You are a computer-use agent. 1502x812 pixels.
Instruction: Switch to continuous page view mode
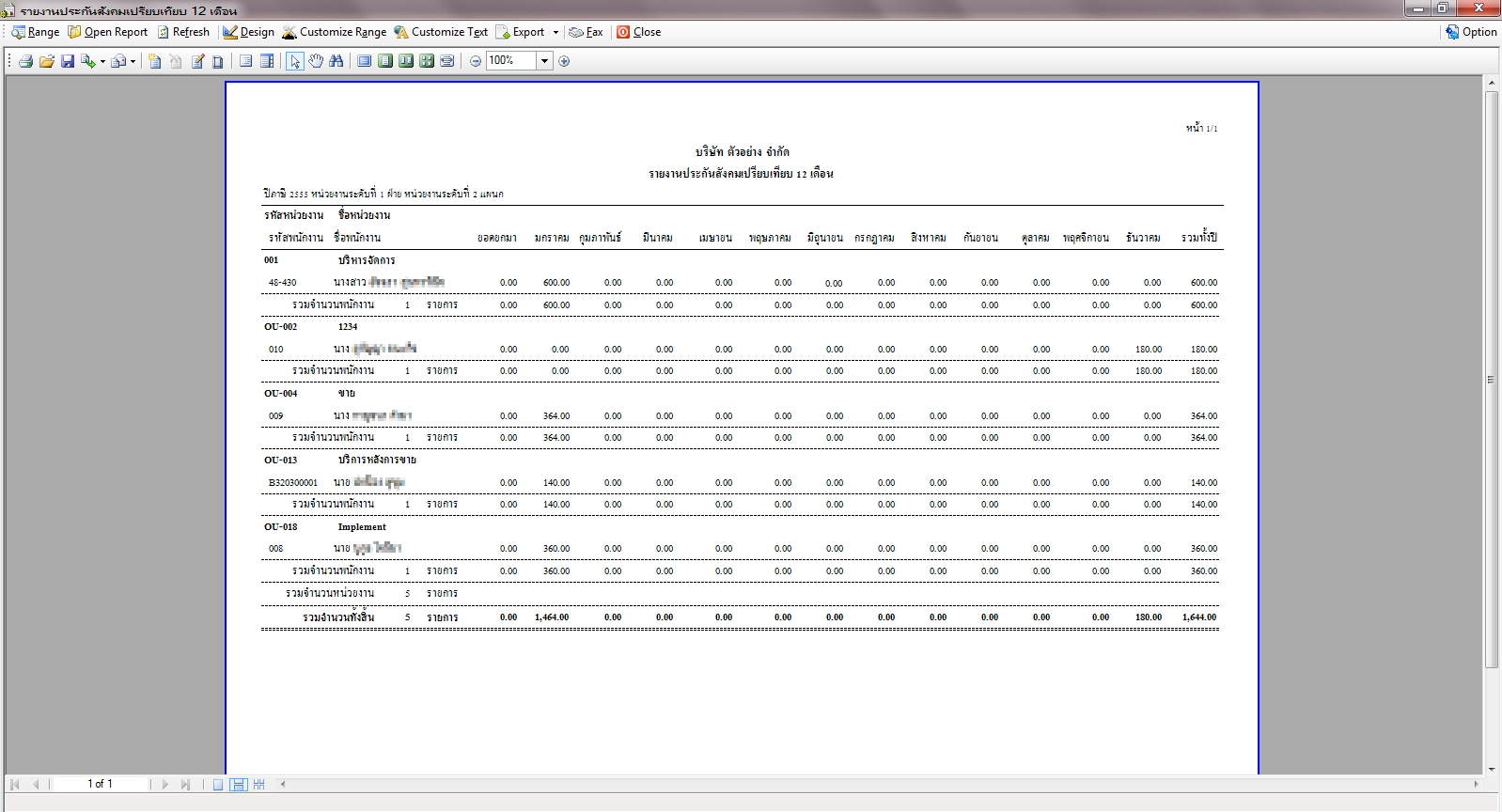[239, 784]
